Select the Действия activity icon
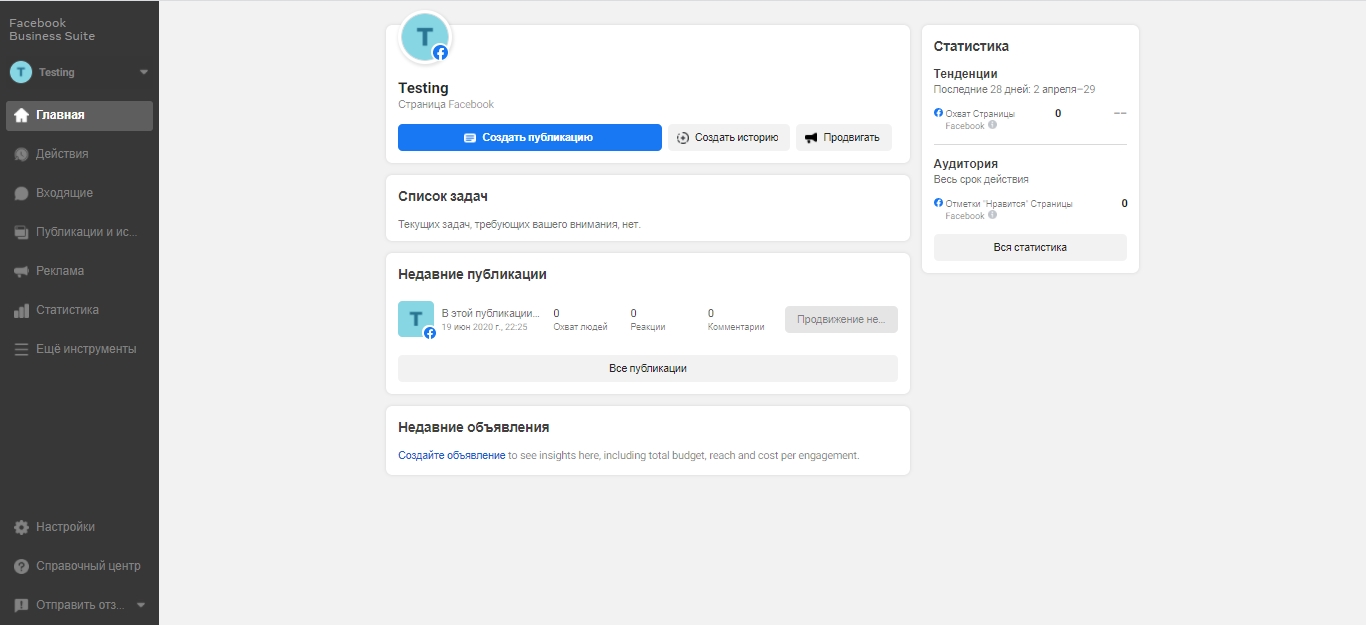 pos(22,154)
